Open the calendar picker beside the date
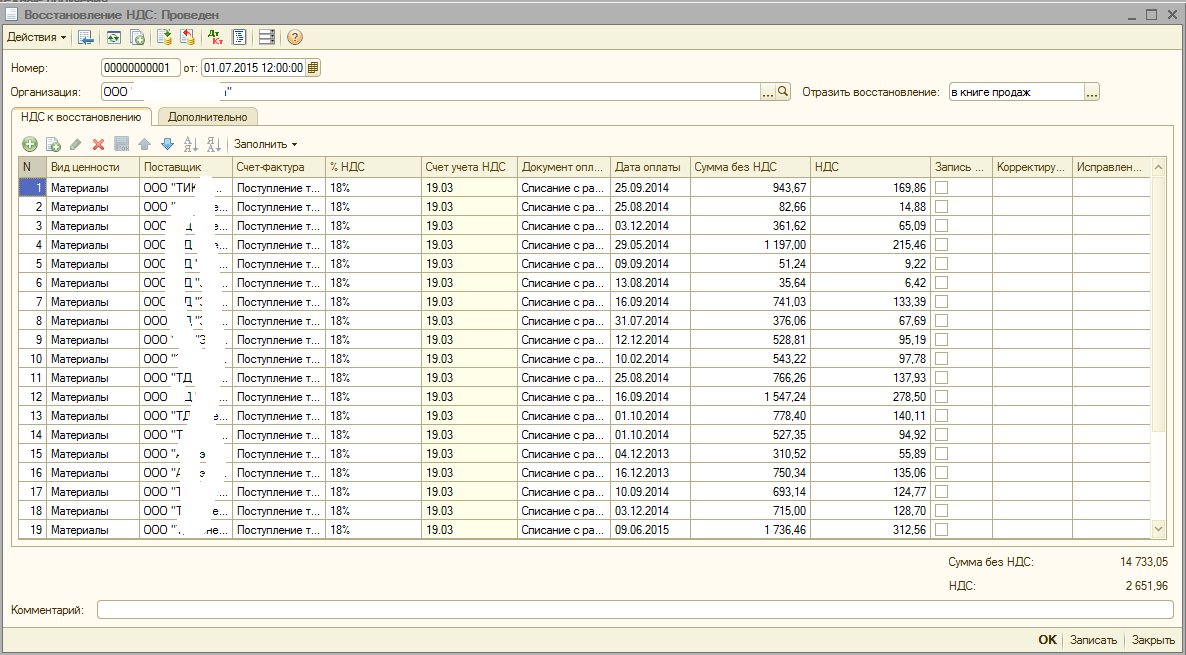The image size is (1186, 655). [x=313, y=68]
